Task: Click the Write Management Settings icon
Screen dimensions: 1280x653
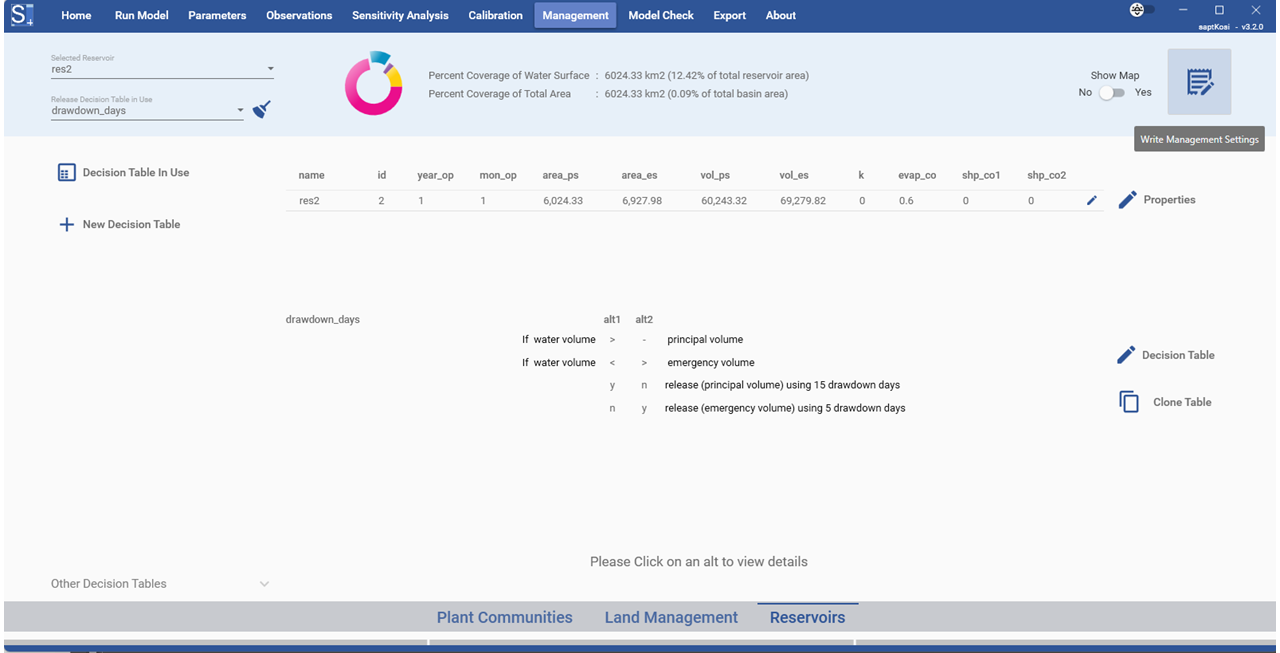Action: [1199, 82]
